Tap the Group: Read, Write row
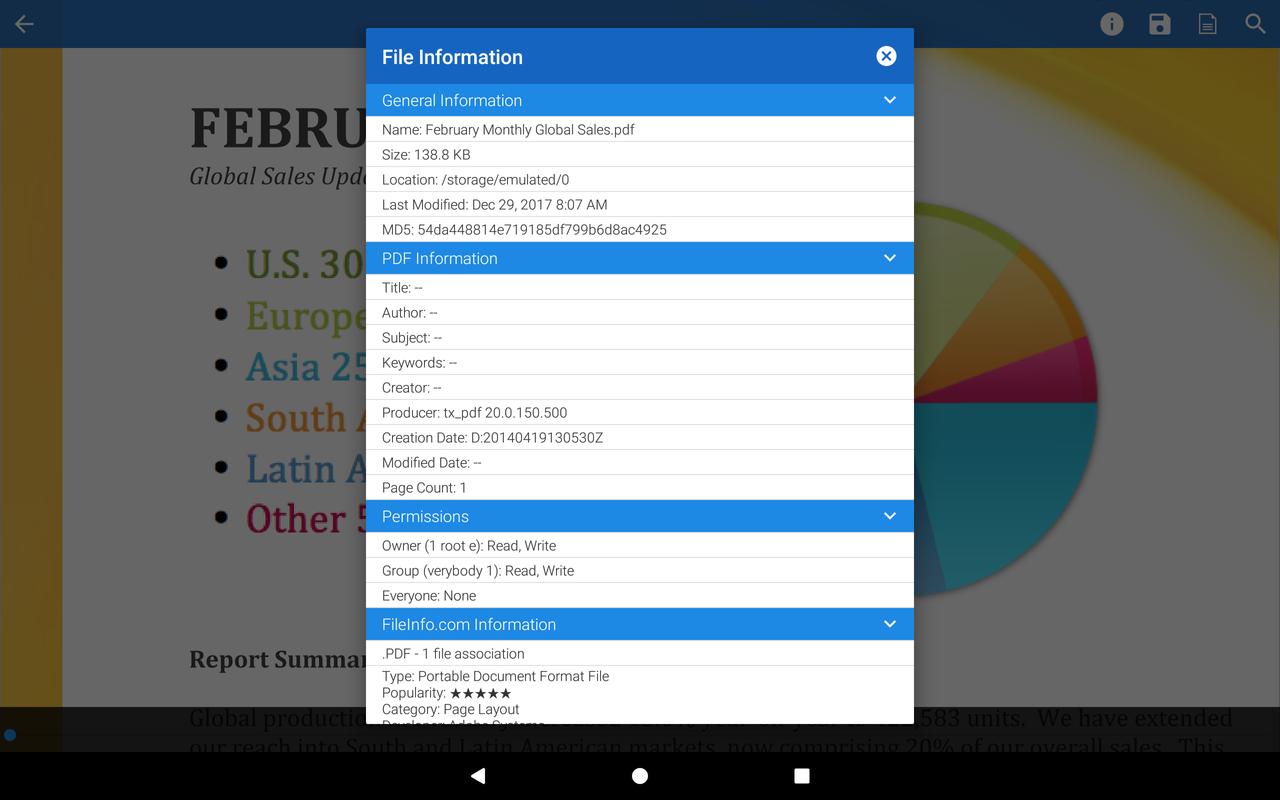This screenshot has width=1280, height=800. (640, 570)
